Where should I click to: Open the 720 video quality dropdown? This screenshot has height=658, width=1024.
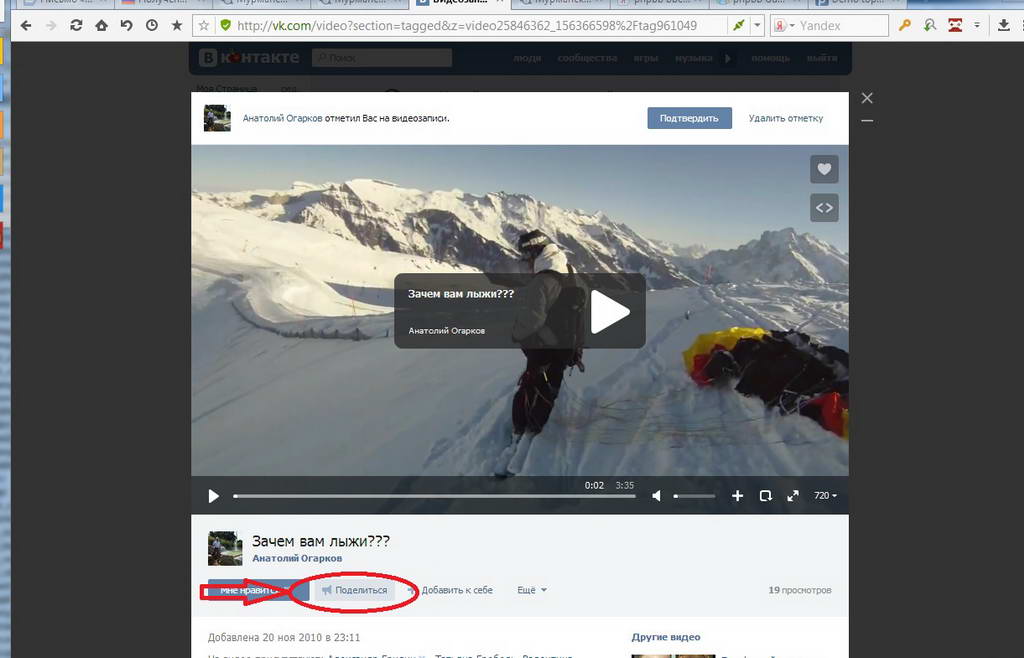pyautogui.click(x=825, y=496)
